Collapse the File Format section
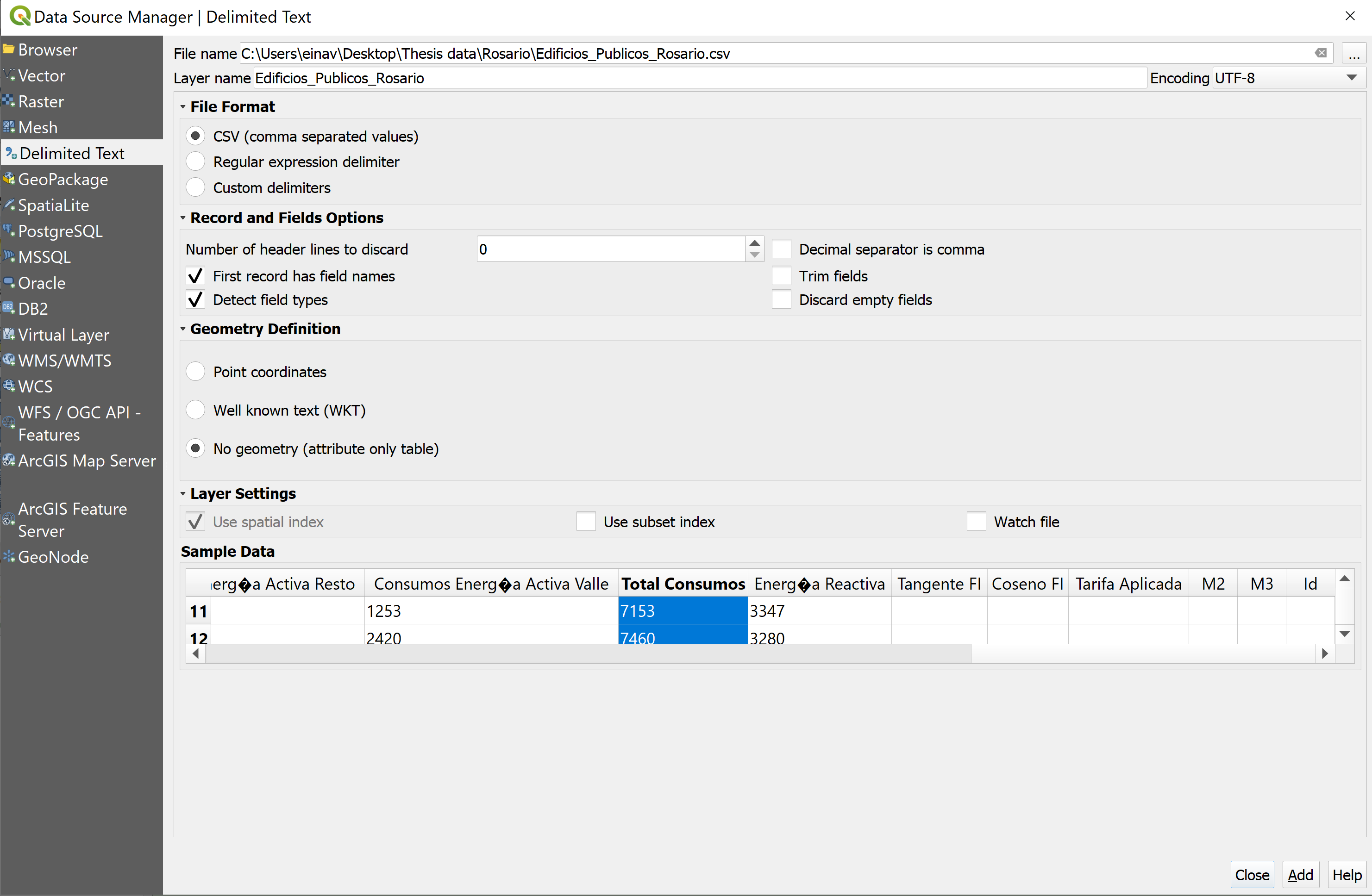 pyautogui.click(x=183, y=106)
